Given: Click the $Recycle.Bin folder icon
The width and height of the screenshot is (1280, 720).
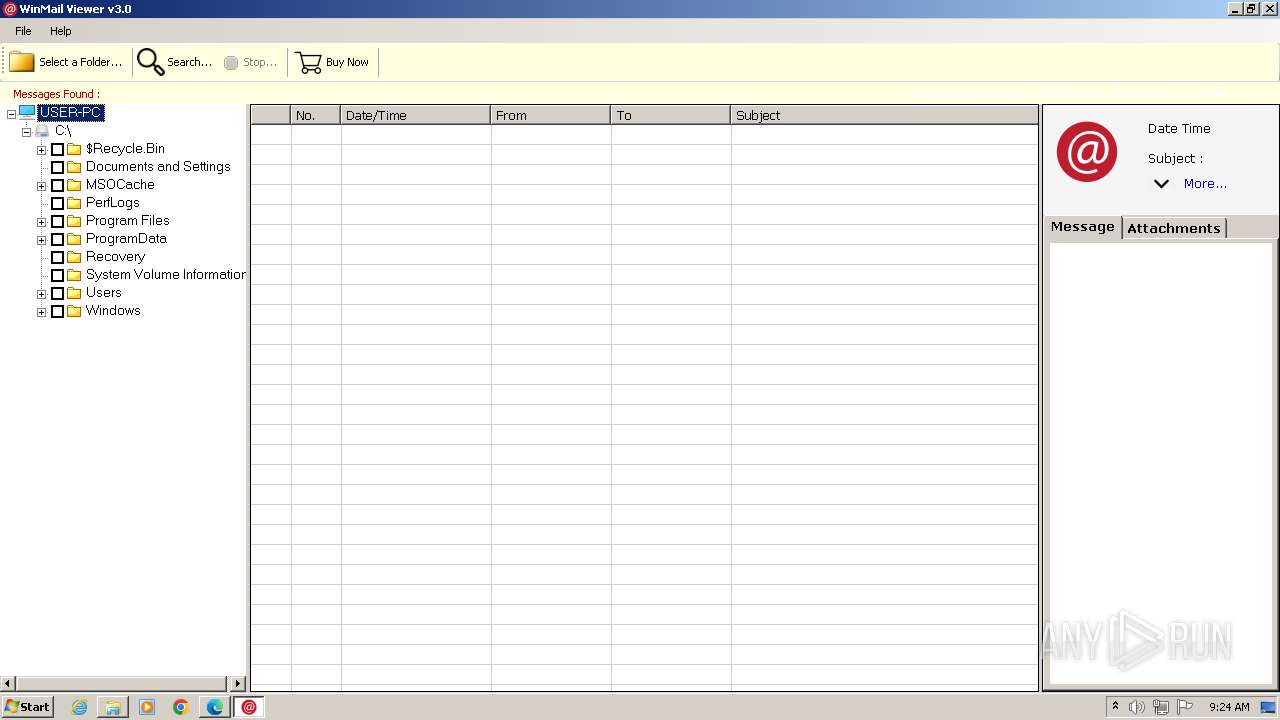Looking at the screenshot, I should 74,149.
